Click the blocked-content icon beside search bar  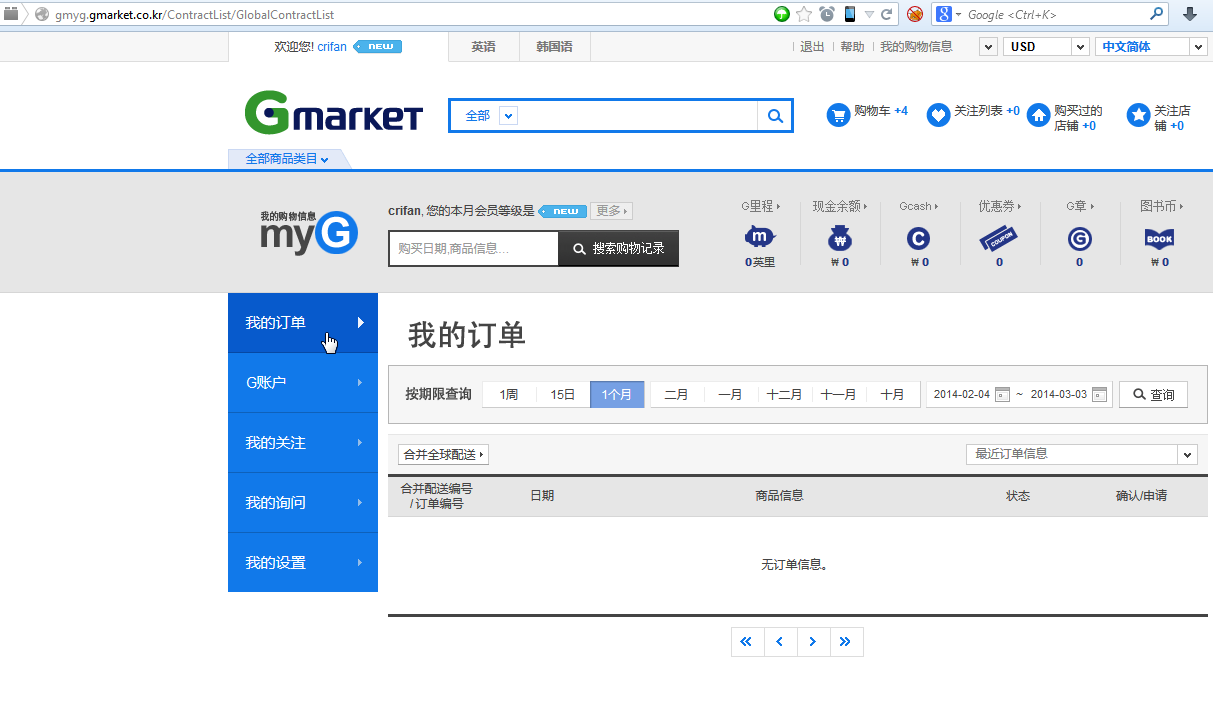(914, 14)
